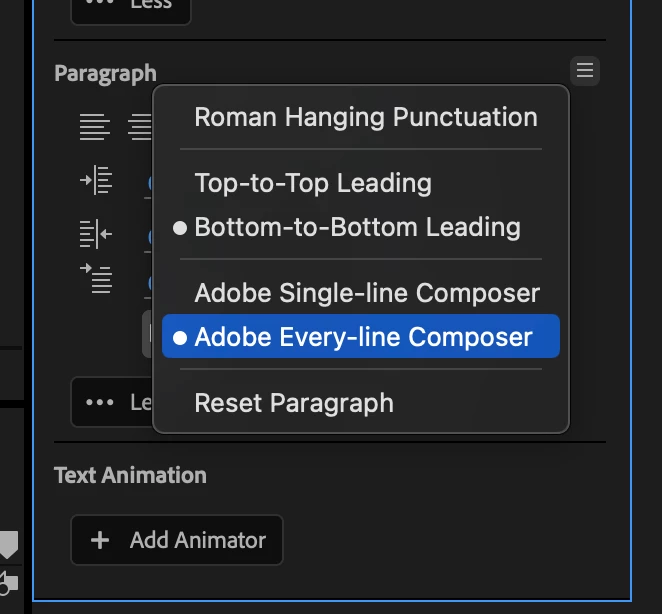The height and width of the screenshot is (614, 662).
Task: Toggle Roman Hanging Punctuation
Action: coord(365,117)
